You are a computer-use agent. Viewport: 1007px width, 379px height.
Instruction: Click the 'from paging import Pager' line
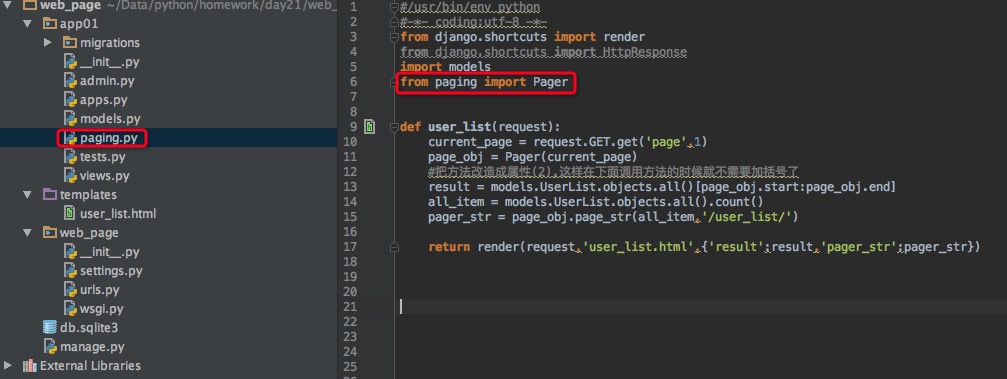click(x=484, y=82)
